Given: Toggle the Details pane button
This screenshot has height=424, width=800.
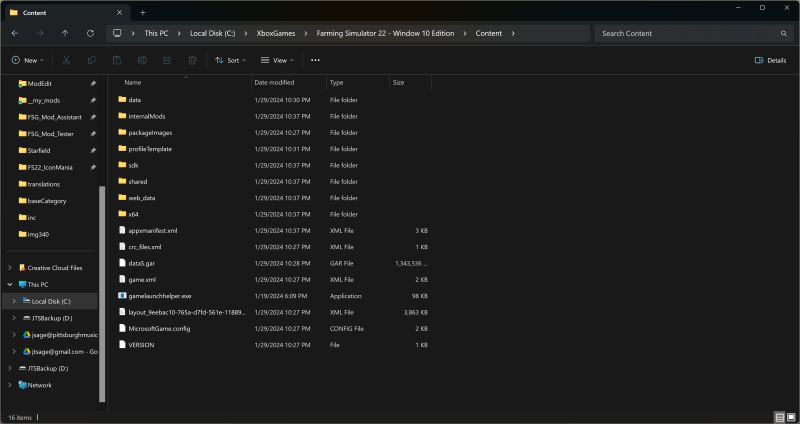Looking at the screenshot, I should tap(770, 60).
